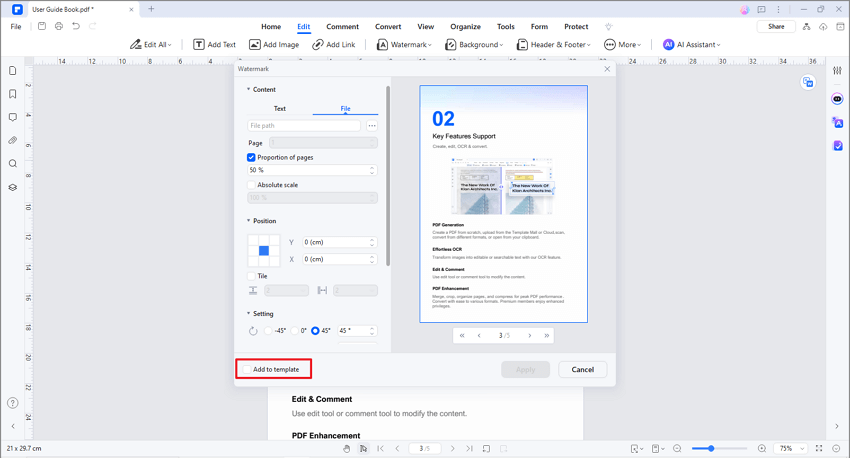Open the Layers sidebar panel
Image resolution: width=850 pixels, height=458 pixels.
pyautogui.click(x=12, y=188)
